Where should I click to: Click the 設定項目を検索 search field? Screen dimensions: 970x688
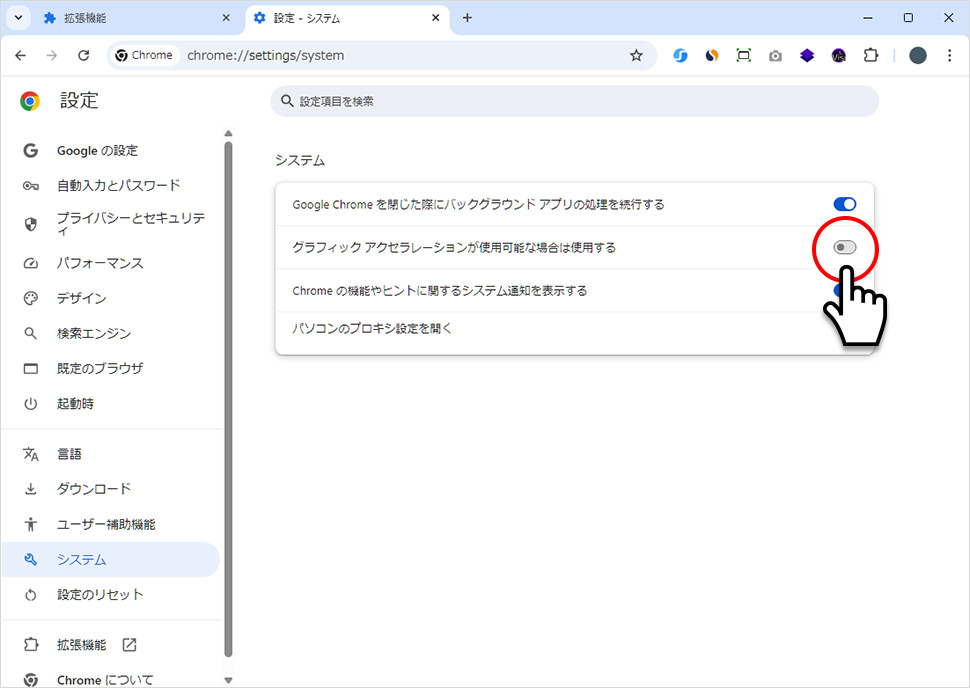575,100
